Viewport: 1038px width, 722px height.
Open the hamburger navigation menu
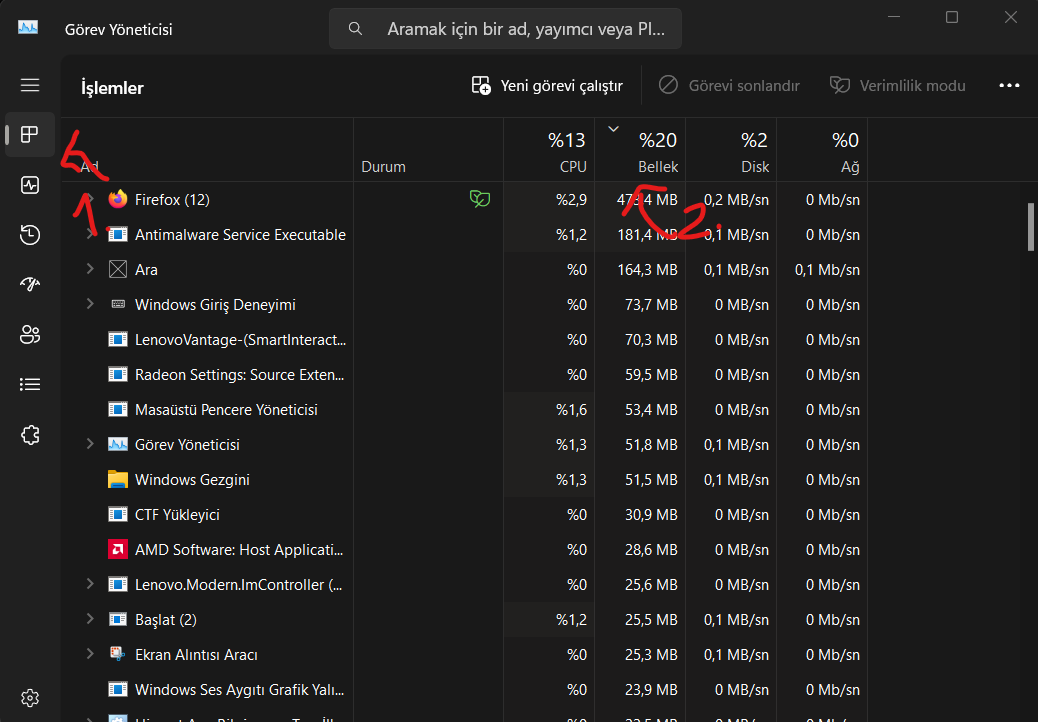click(x=30, y=86)
